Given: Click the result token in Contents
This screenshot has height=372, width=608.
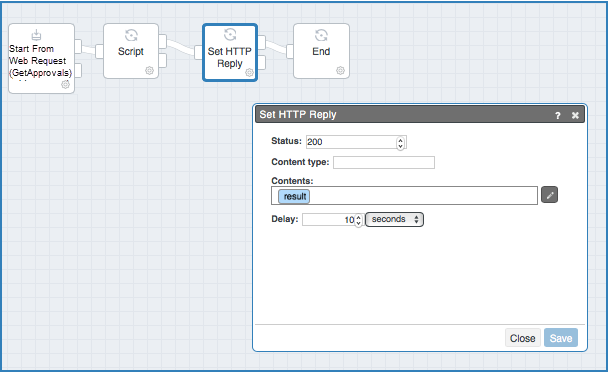Looking at the screenshot, I should coord(294,196).
